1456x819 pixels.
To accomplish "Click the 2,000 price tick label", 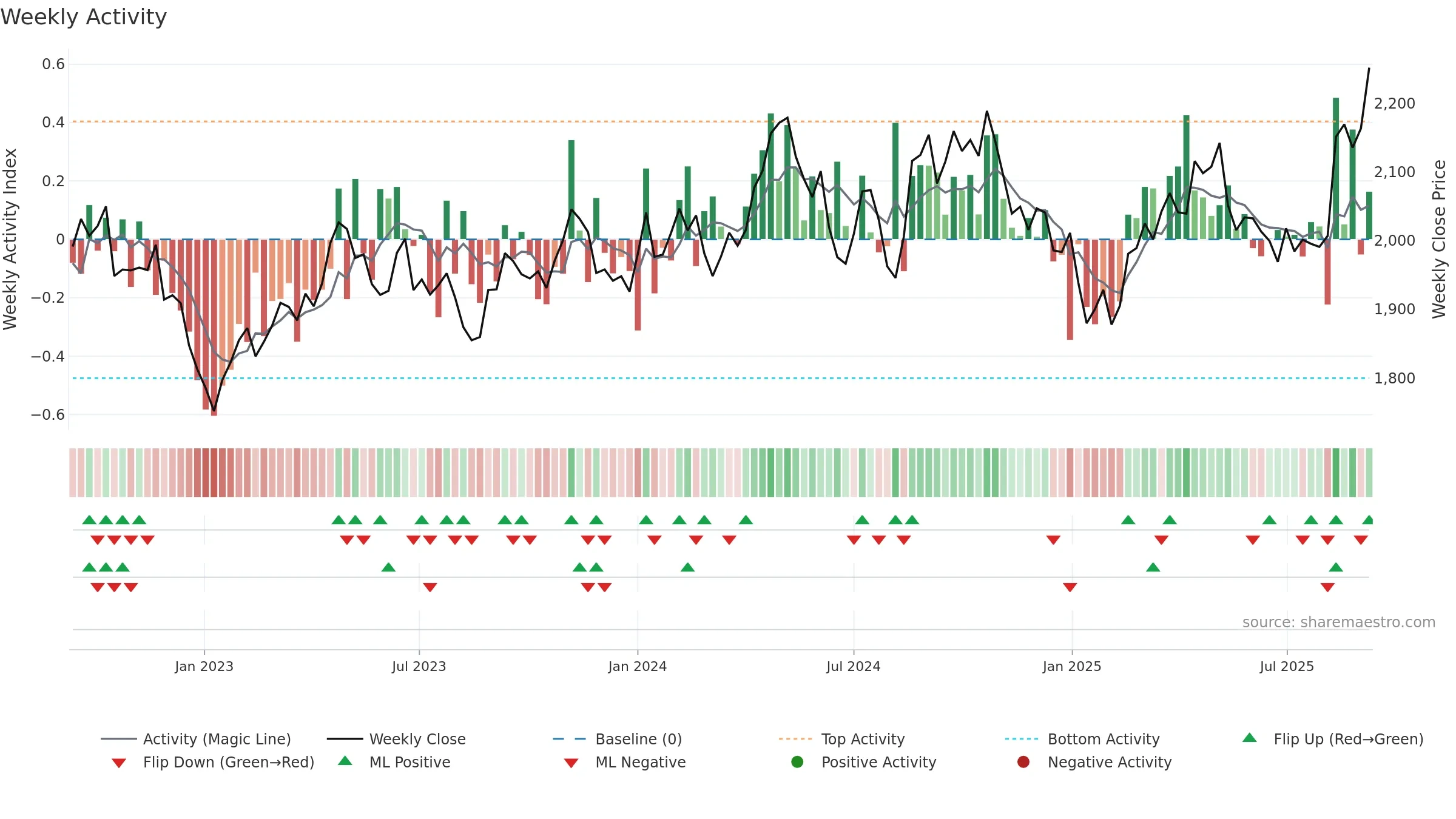I will coord(1395,241).
